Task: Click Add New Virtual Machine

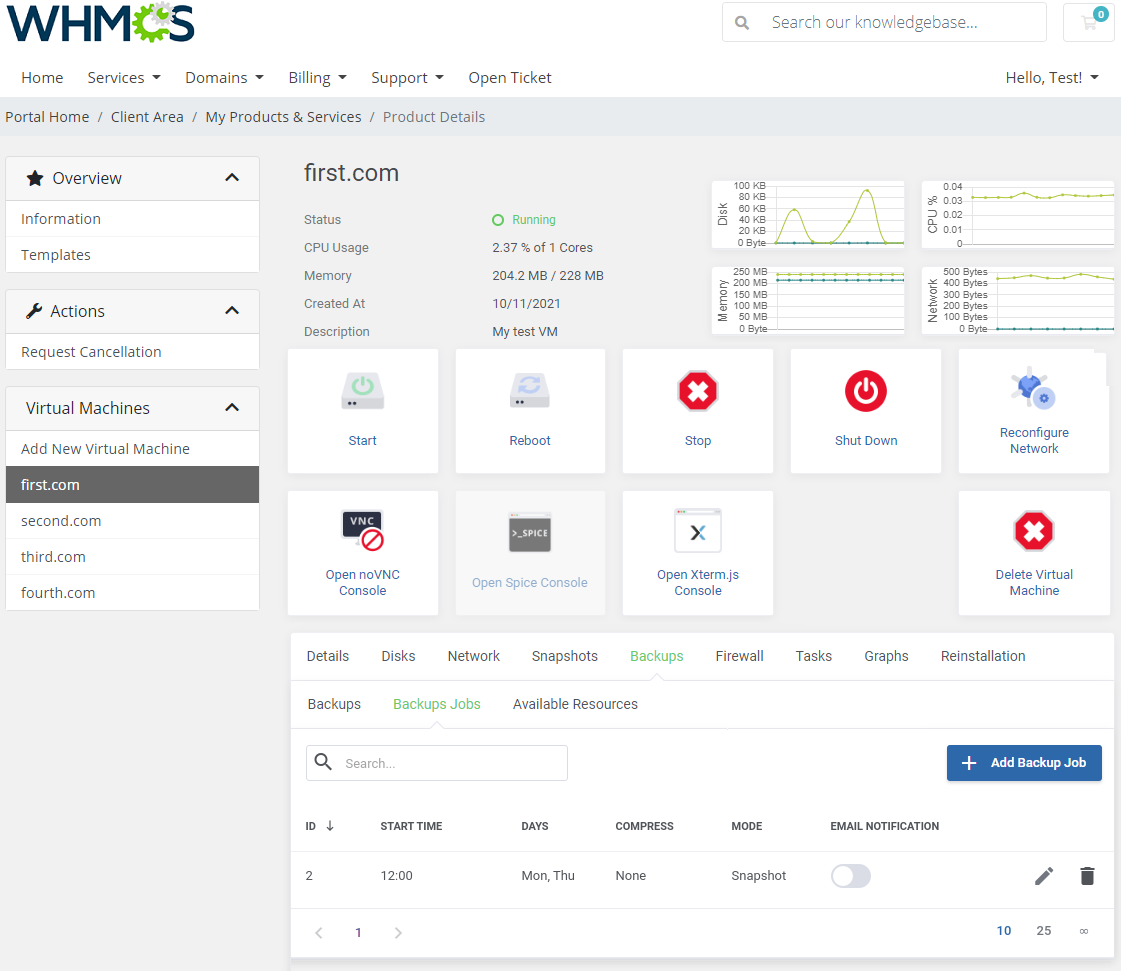Action: click(132, 448)
